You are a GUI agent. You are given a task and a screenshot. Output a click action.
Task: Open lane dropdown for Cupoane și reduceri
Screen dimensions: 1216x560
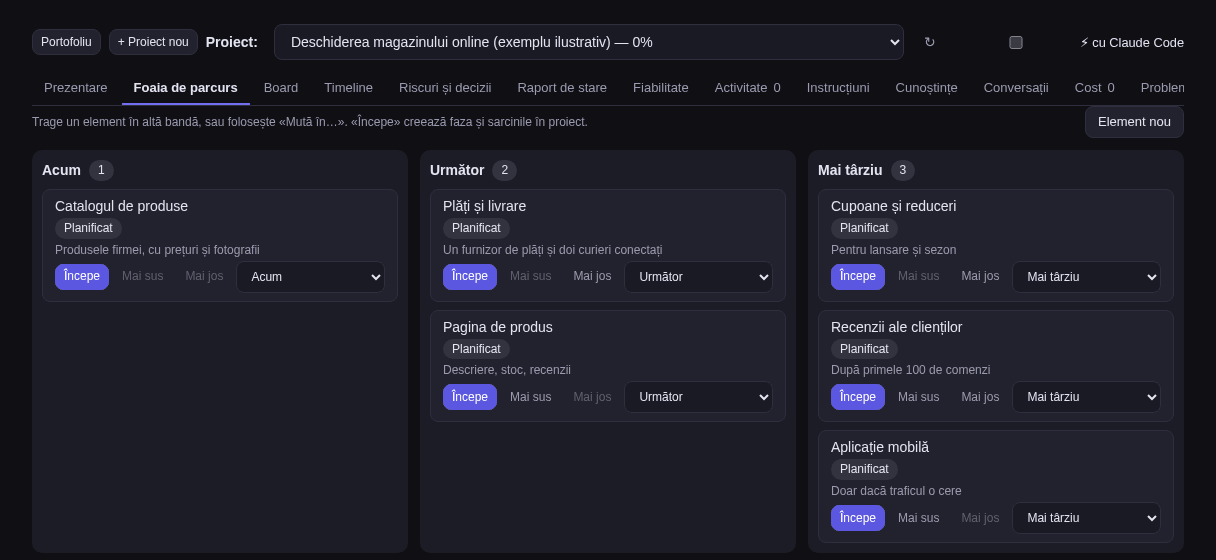click(x=1086, y=277)
